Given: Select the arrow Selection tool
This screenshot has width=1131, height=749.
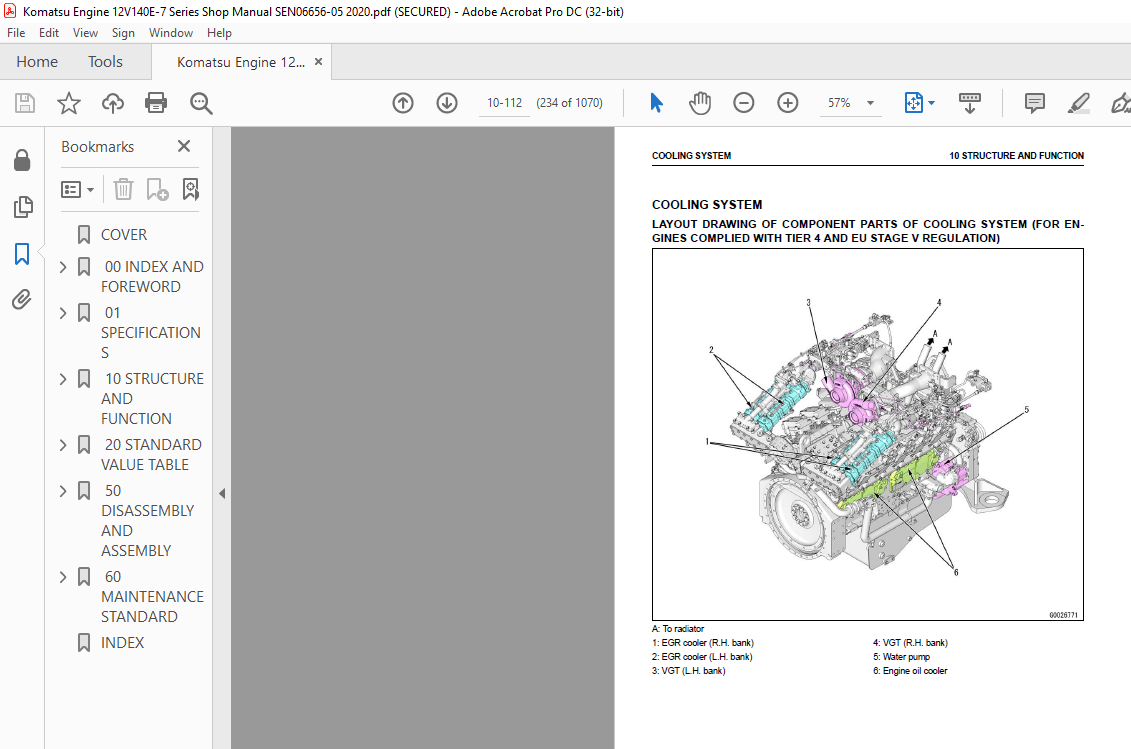Looking at the screenshot, I should (x=656, y=103).
